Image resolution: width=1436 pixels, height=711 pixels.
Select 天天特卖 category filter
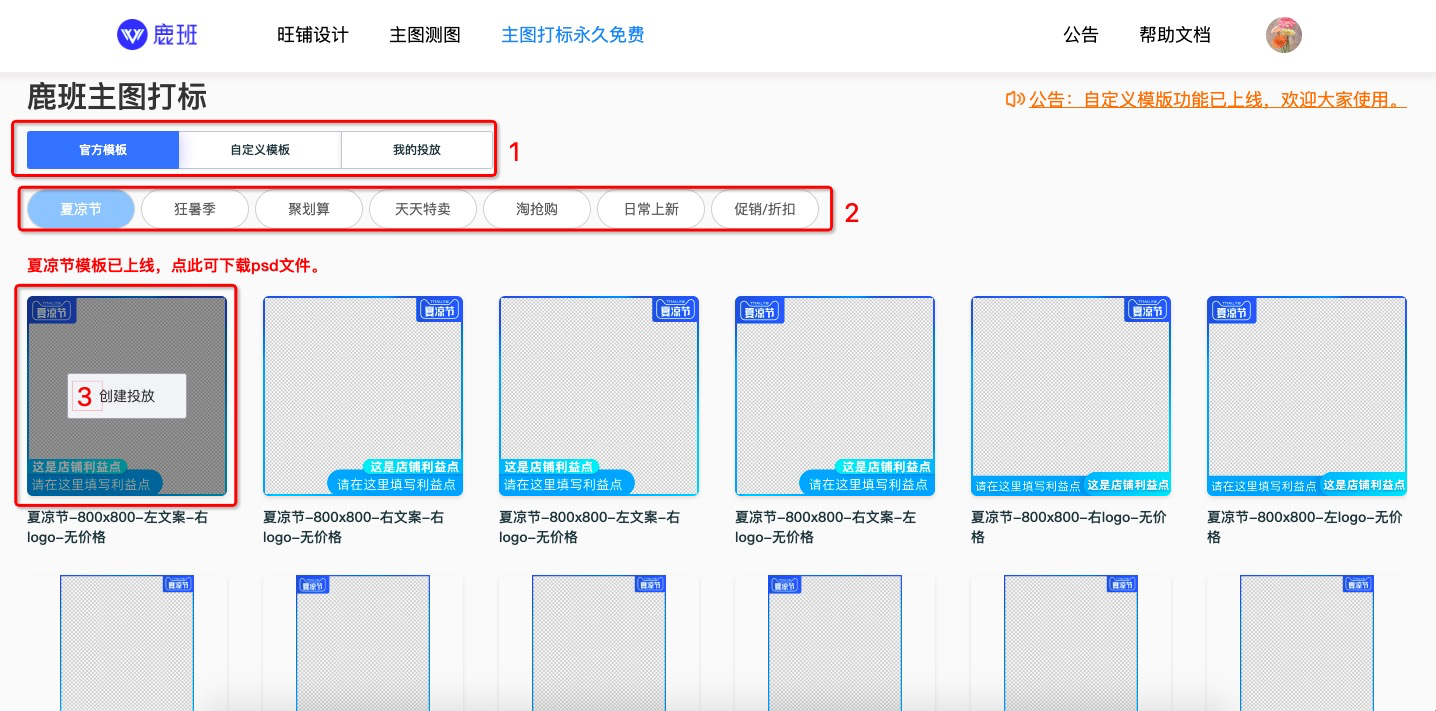(x=423, y=210)
